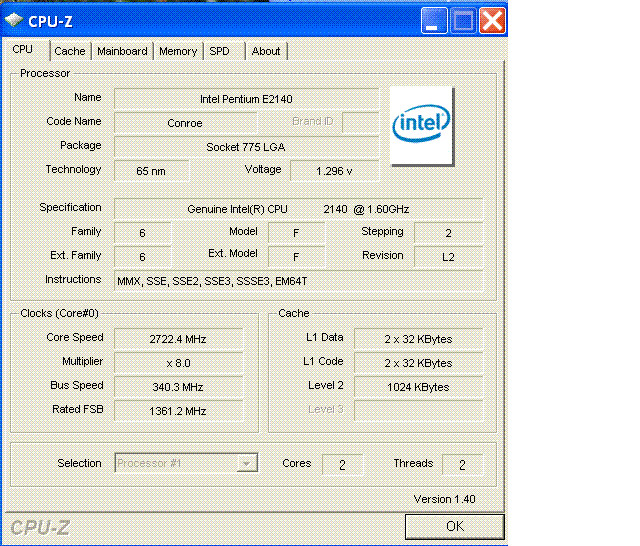The image size is (640, 546).
Task: Open the About tab
Action: [x=266, y=51]
